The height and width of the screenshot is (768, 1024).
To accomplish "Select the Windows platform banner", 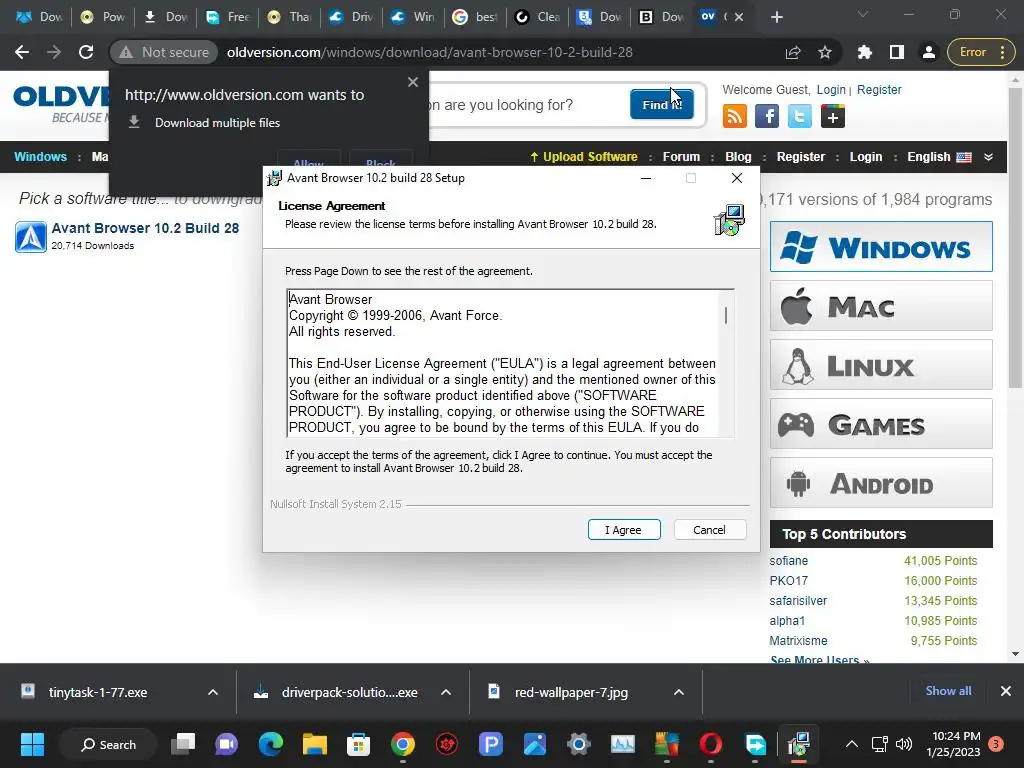I will tap(881, 247).
